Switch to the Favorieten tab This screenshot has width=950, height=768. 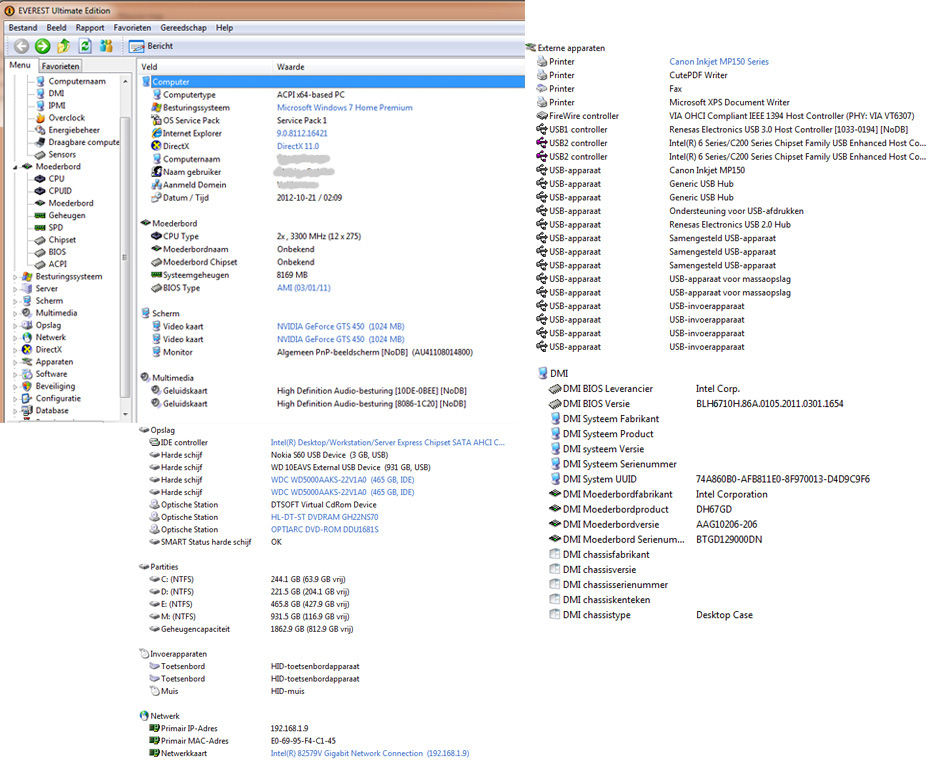[x=61, y=66]
